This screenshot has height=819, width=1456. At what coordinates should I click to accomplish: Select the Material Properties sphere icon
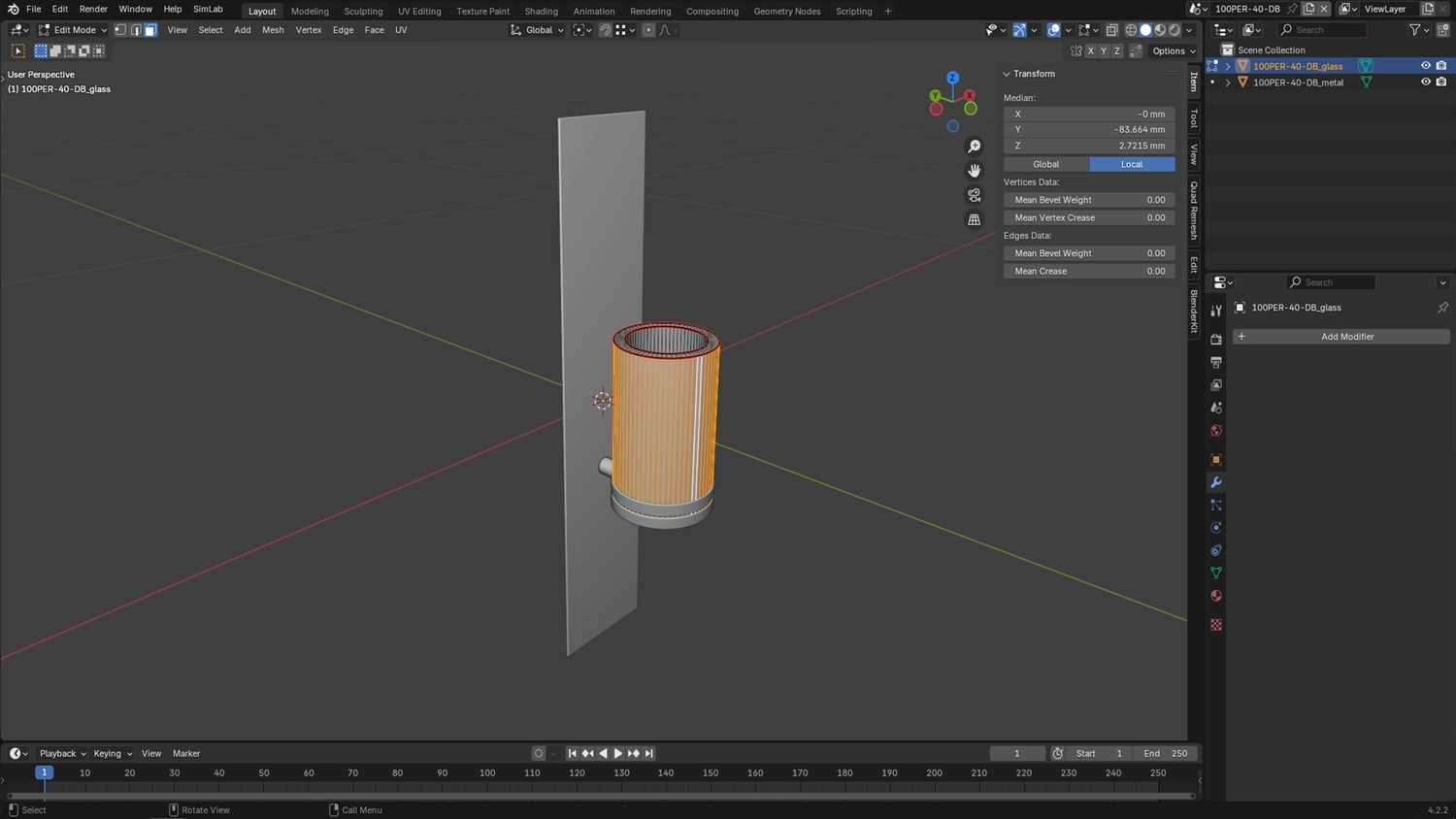point(1215,595)
